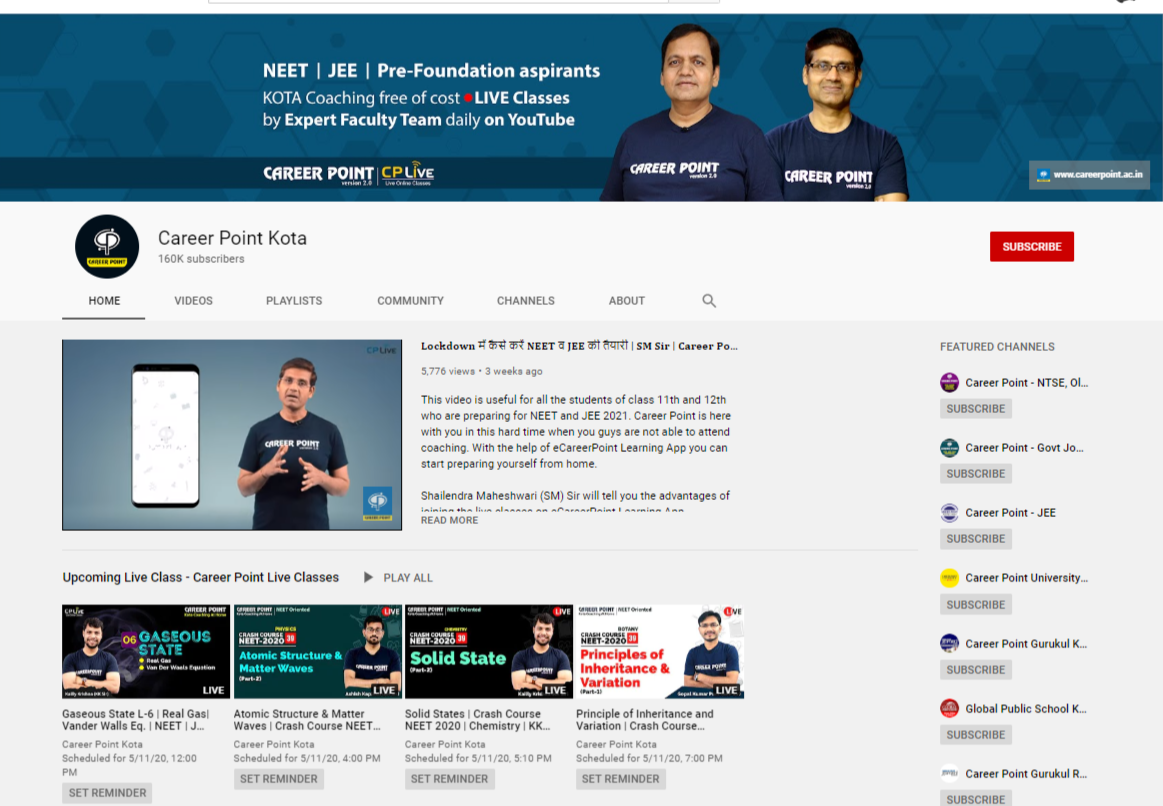The height and width of the screenshot is (806, 1163).
Task: Click Atomic Structure & Matter Waves title
Action: coord(307,720)
